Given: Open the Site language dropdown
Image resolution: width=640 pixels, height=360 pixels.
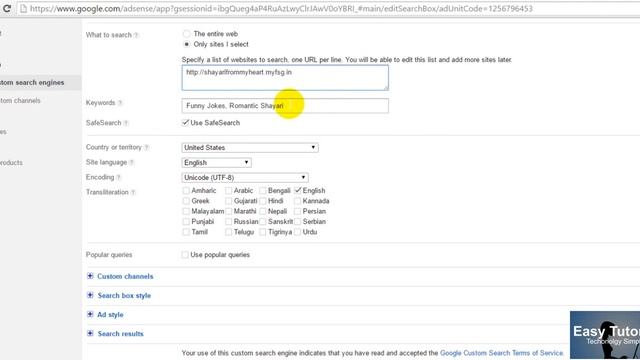Looking at the screenshot, I should click(x=216, y=162).
